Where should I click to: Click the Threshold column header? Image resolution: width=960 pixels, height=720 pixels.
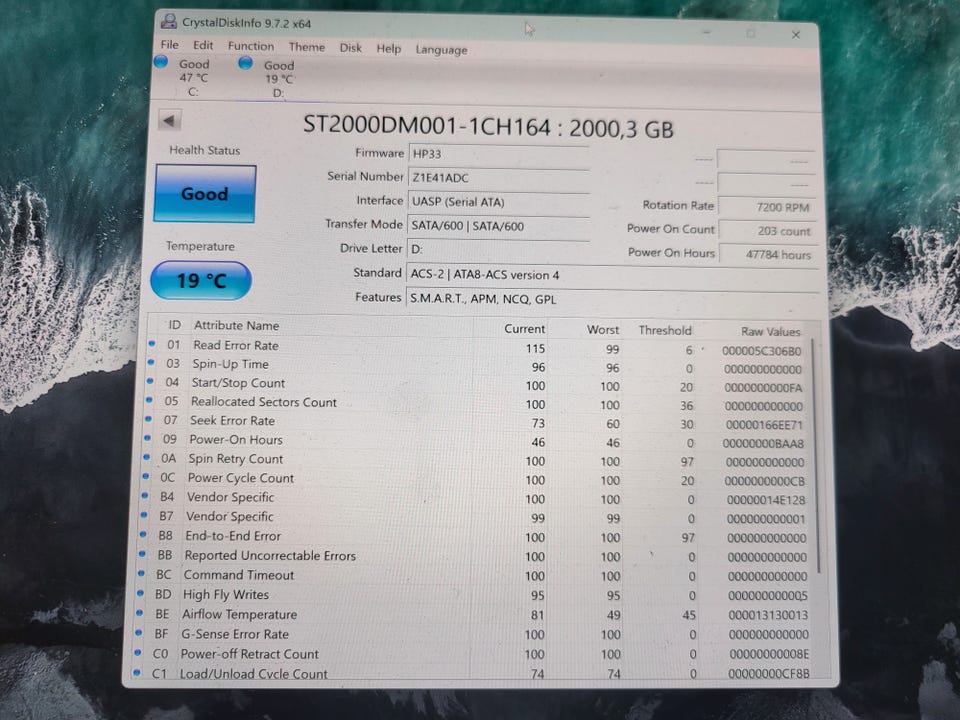pyautogui.click(x=665, y=330)
